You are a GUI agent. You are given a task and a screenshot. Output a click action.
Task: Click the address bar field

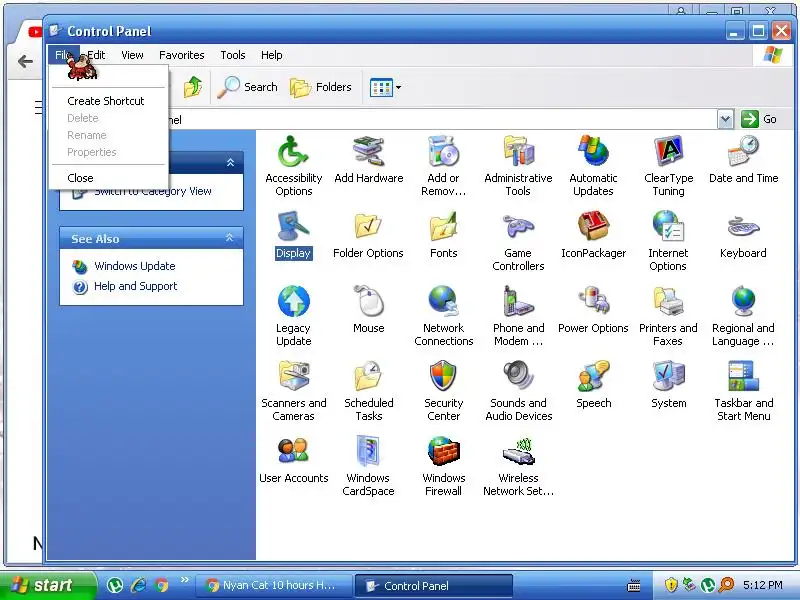pos(442,119)
